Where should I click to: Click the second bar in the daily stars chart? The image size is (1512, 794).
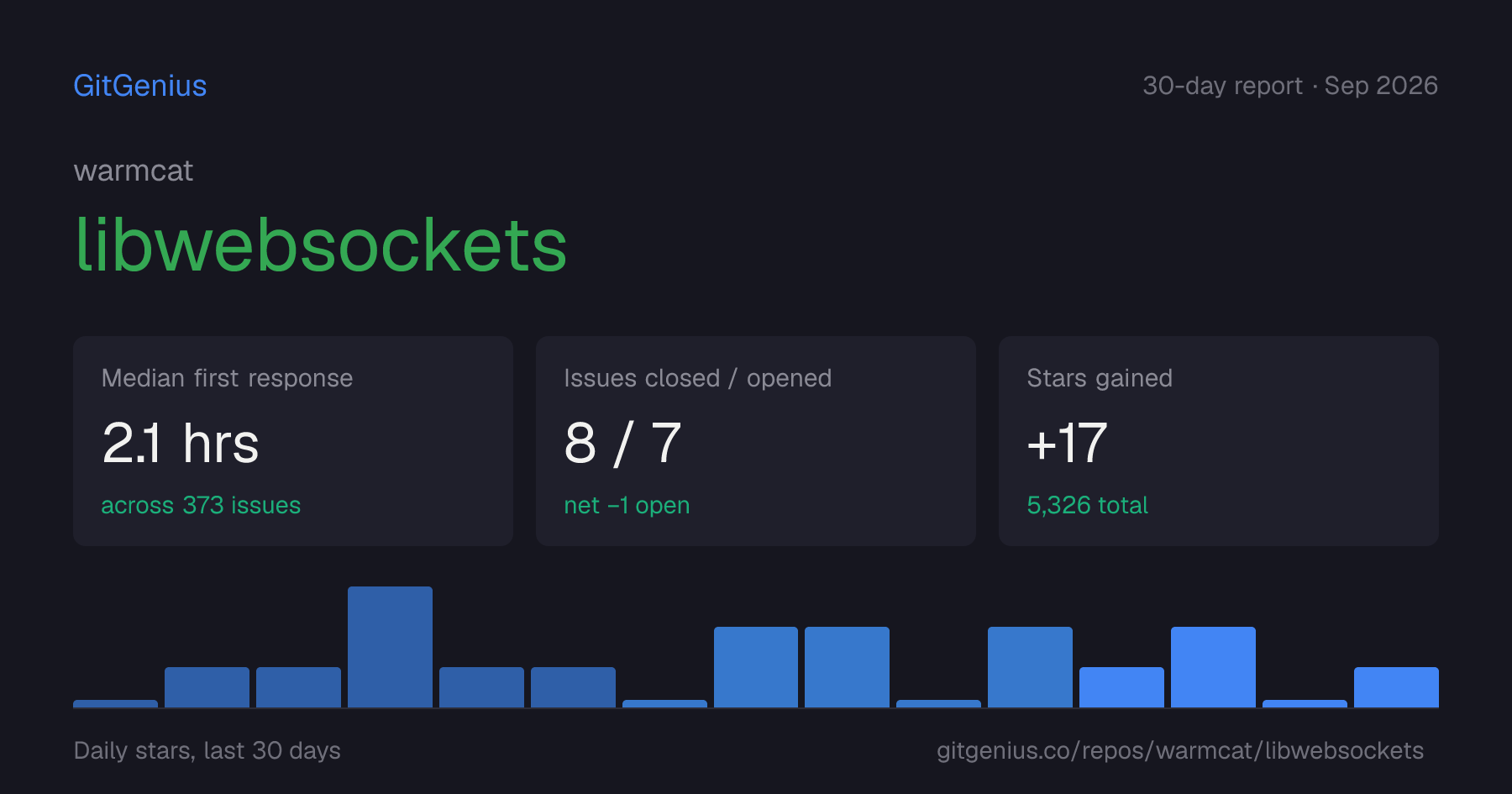[x=207, y=687]
